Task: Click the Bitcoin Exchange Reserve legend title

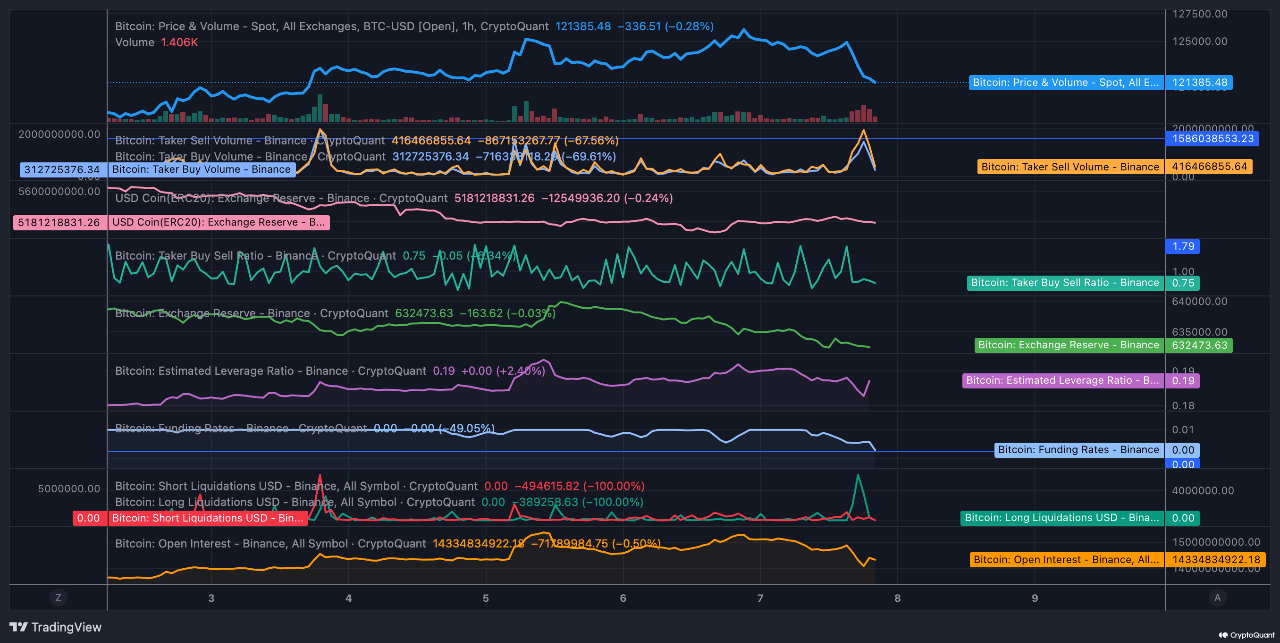Action: pos(251,313)
